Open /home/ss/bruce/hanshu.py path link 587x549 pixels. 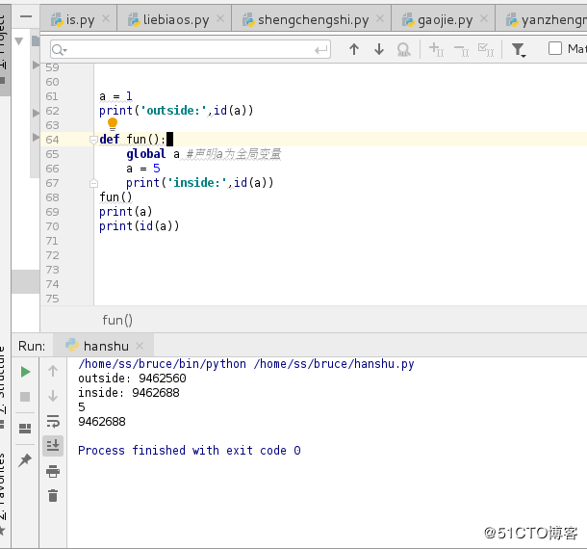(334, 364)
